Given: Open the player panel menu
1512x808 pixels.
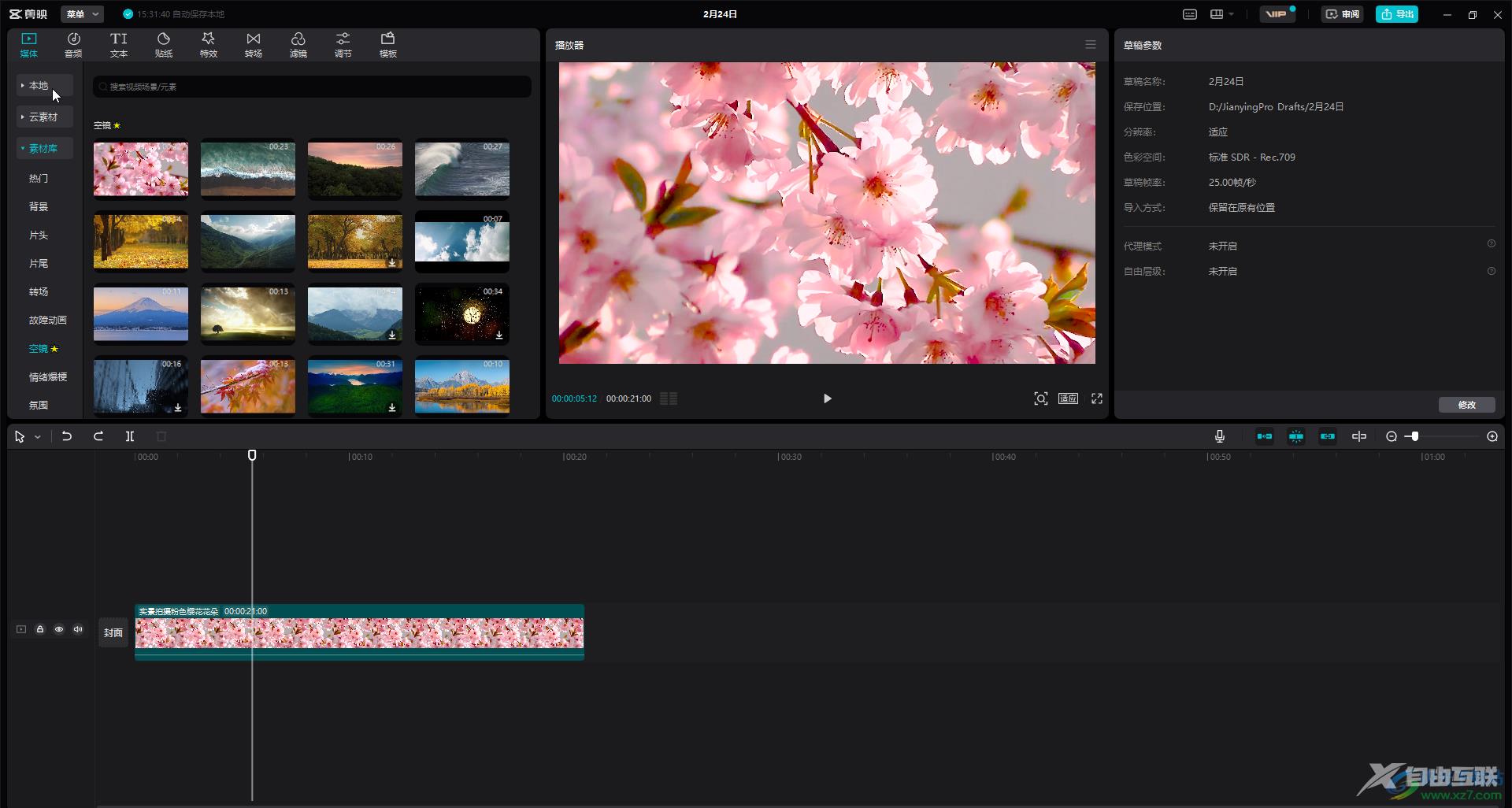Looking at the screenshot, I should pyautogui.click(x=1091, y=45).
